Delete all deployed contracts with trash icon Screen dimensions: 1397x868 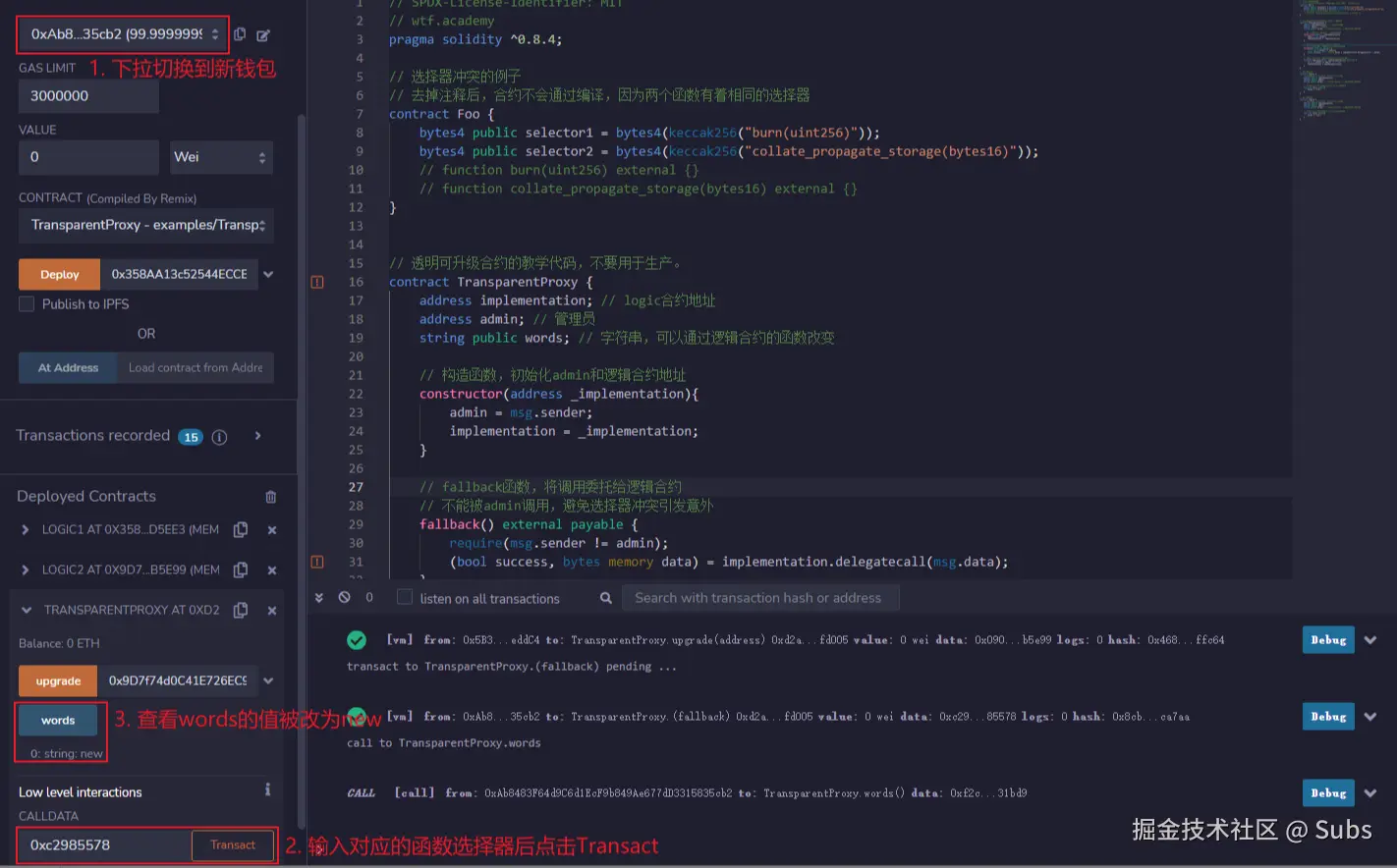pyautogui.click(x=271, y=497)
